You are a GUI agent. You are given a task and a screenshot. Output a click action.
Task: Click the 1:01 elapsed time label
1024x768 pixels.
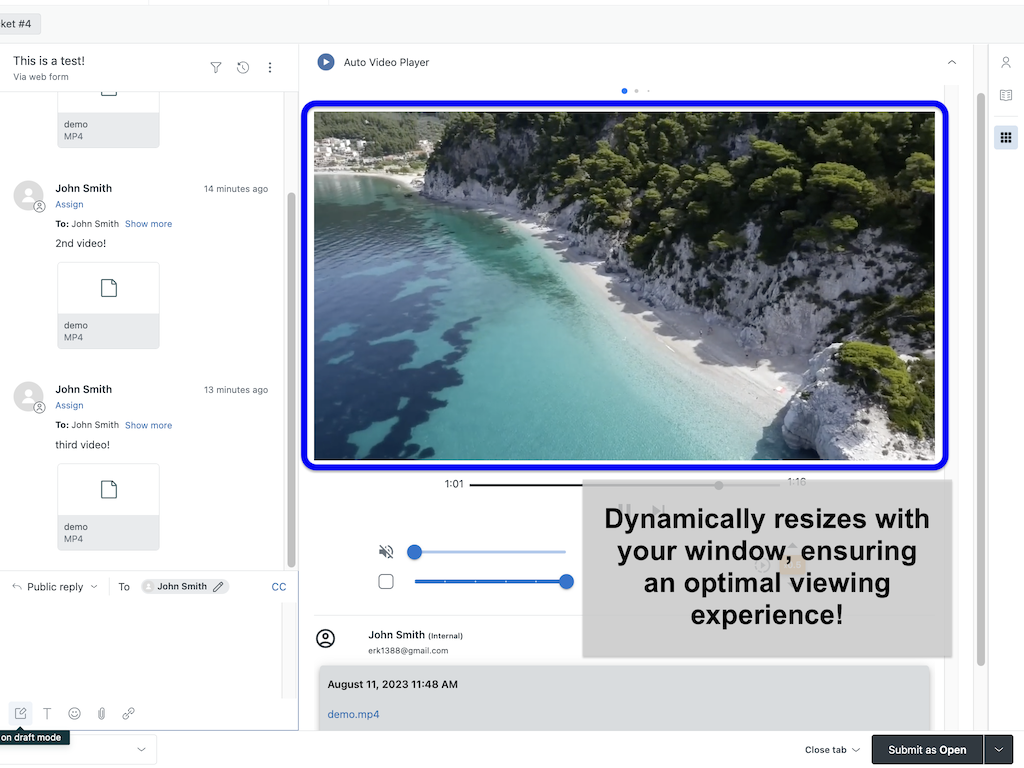[454, 484]
